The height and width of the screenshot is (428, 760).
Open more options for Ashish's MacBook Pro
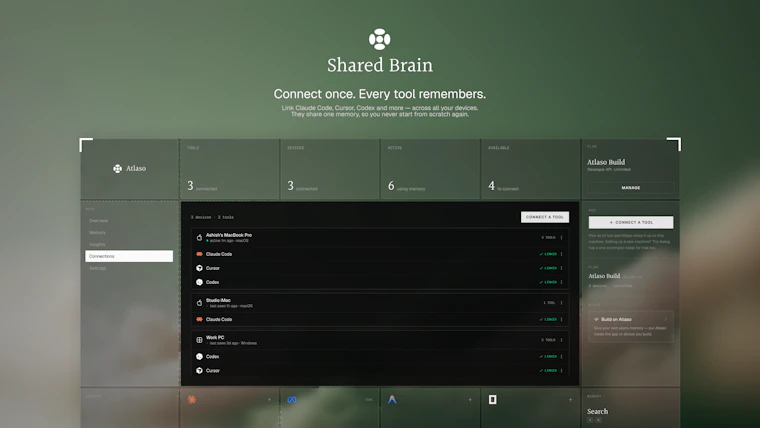562,238
